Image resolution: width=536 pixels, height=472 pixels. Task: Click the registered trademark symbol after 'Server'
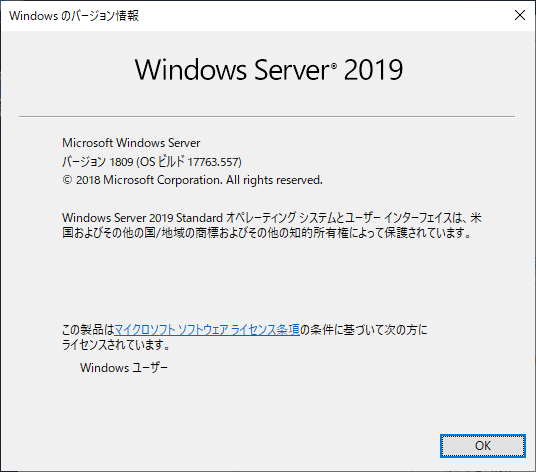point(334,65)
